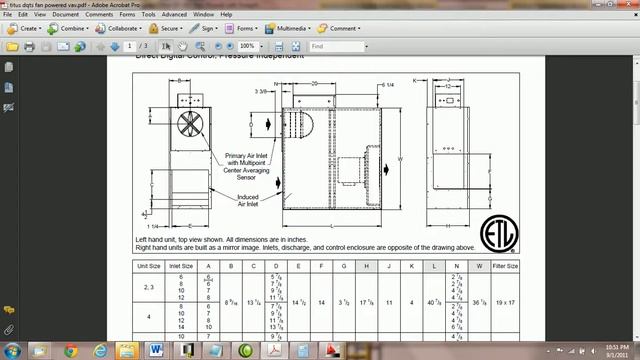
Task: Expand the Sign dropdown
Action: click(x=216, y=29)
